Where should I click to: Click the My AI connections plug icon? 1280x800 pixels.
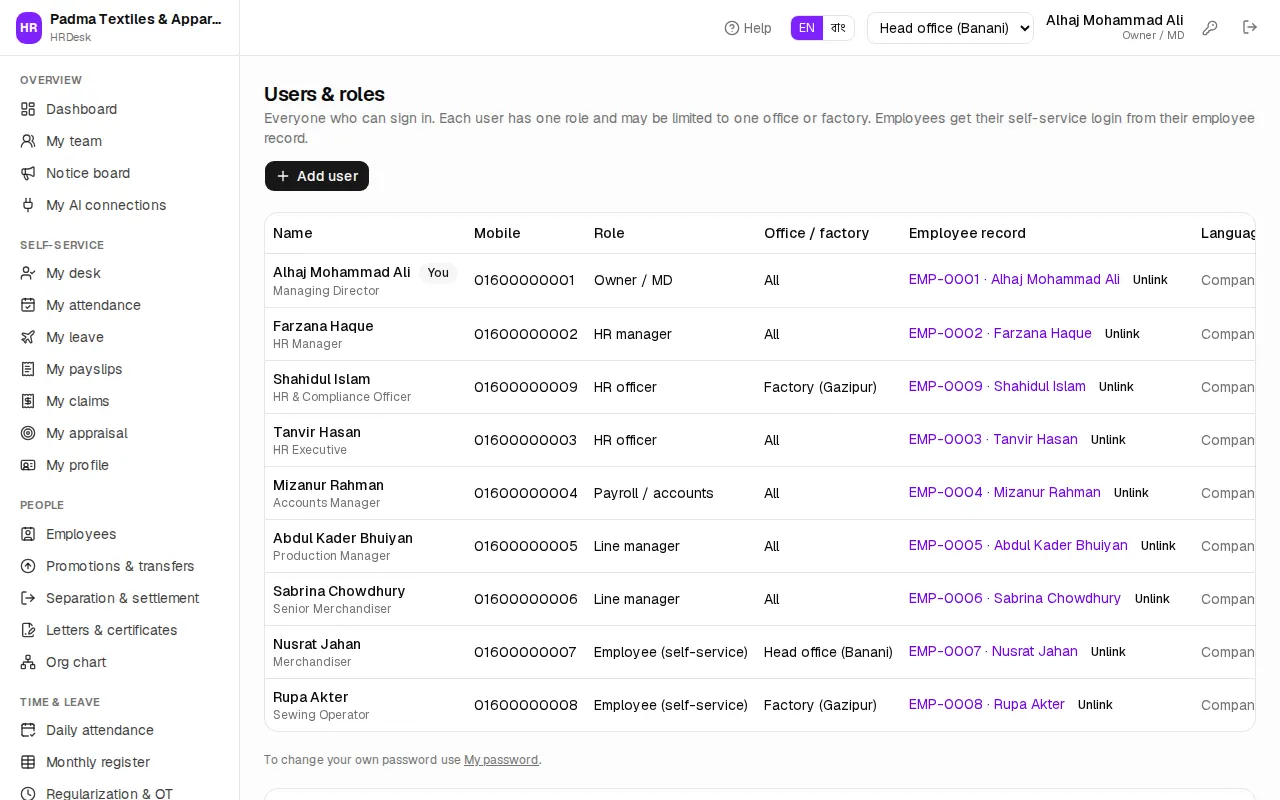tap(28, 205)
